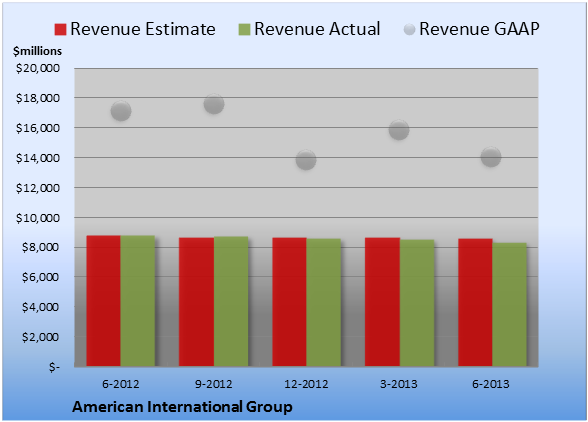Select the 12-2012 Revenue GAAP data point
Viewport: 588px width, 422px height.
coord(306,160)
